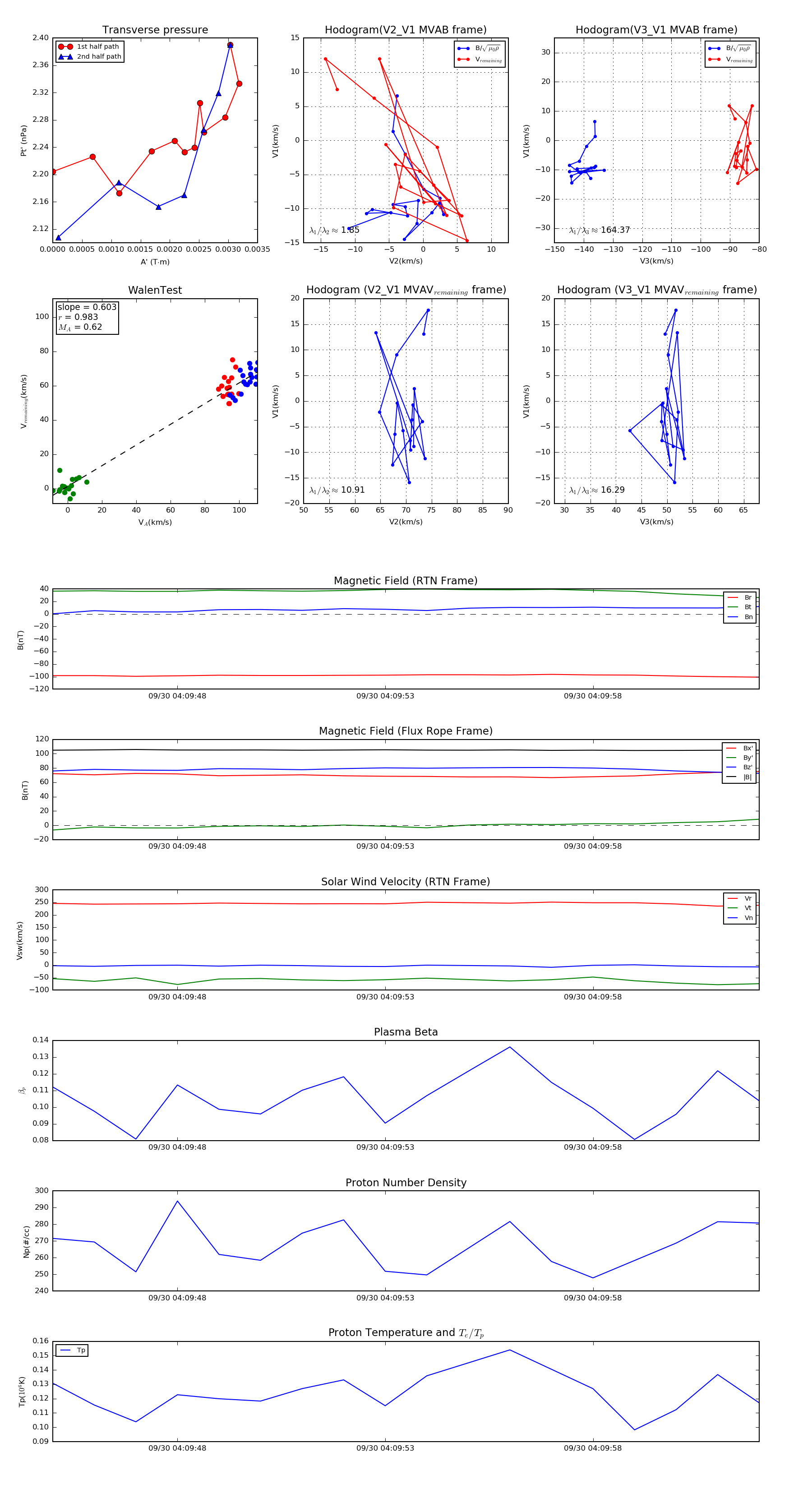Click RTN Magnetic Field '09/30 04:09:48' tick label
812x1489 pixels.
(x=177, y=696)
